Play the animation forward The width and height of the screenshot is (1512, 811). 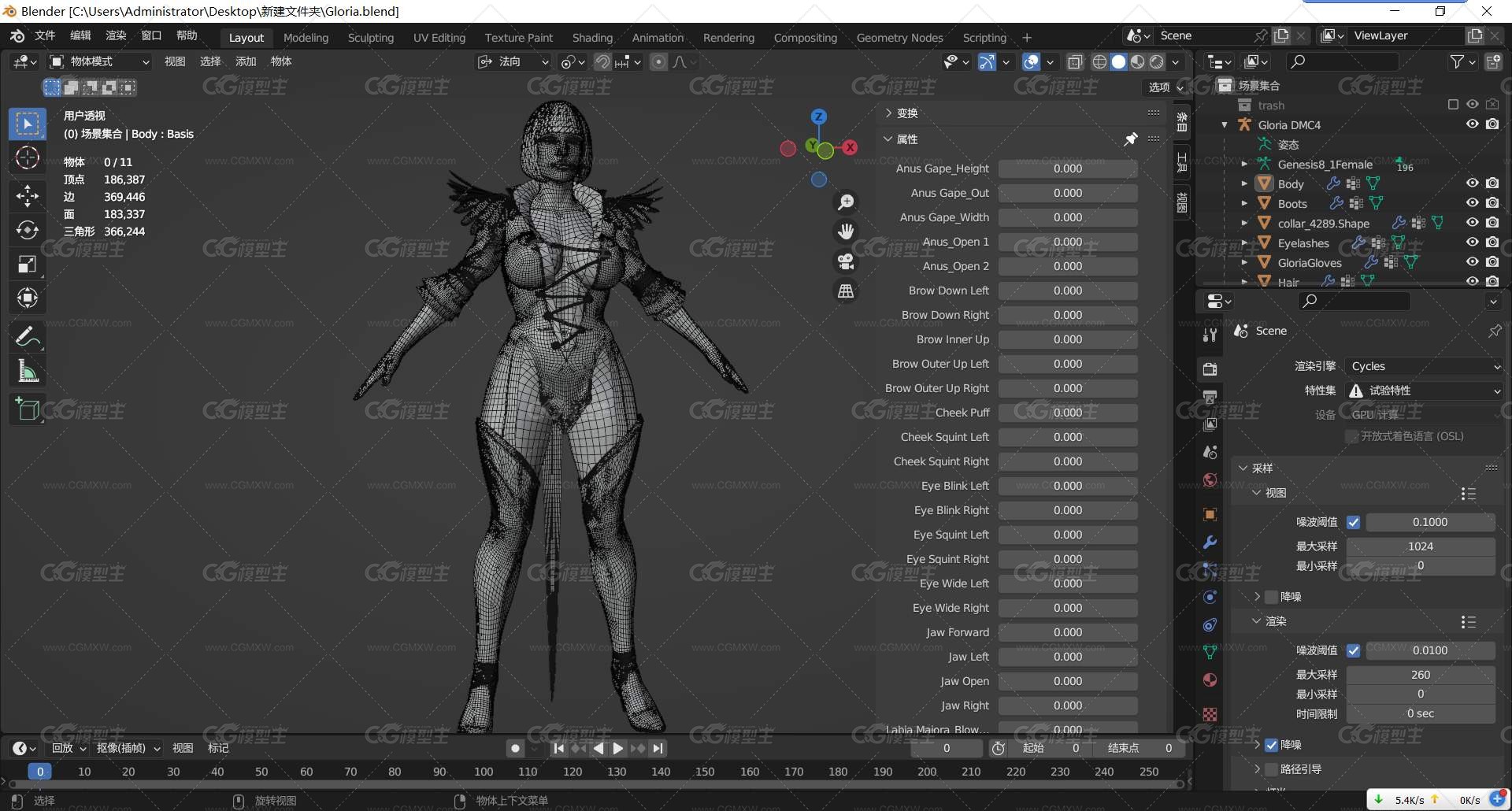coord(618,749)
